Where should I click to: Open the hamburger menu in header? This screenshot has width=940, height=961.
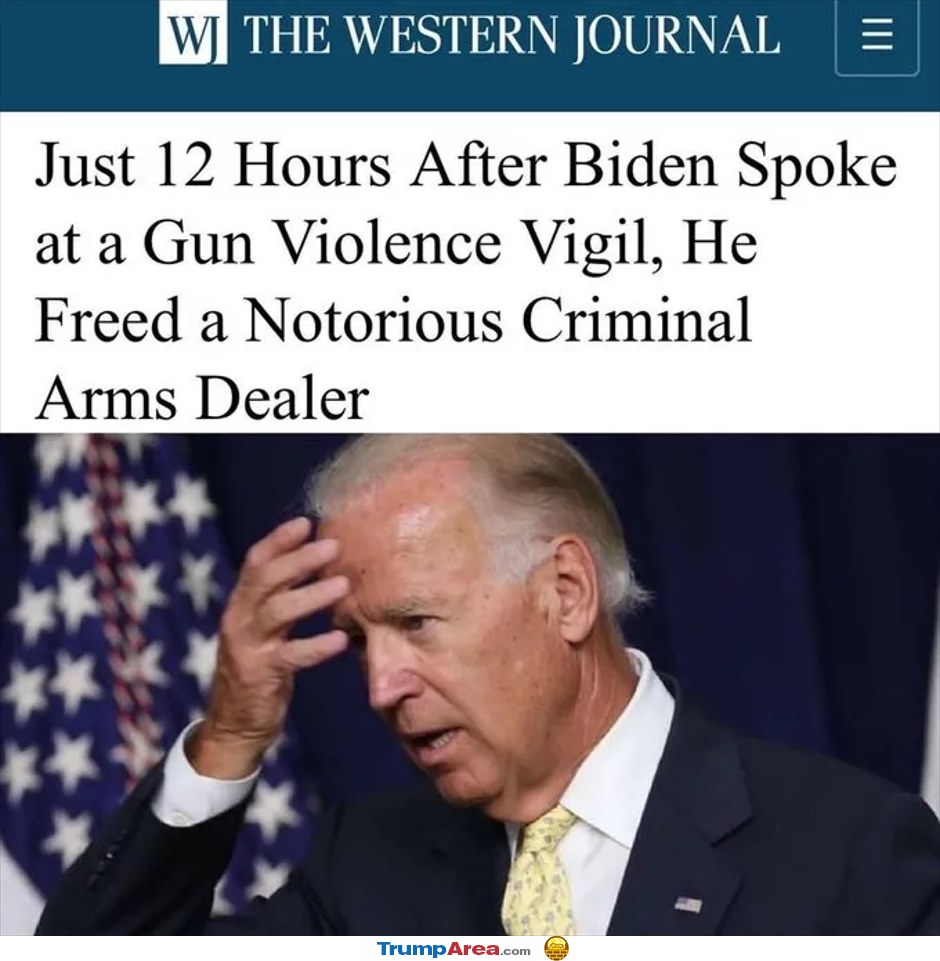point(877,36)
